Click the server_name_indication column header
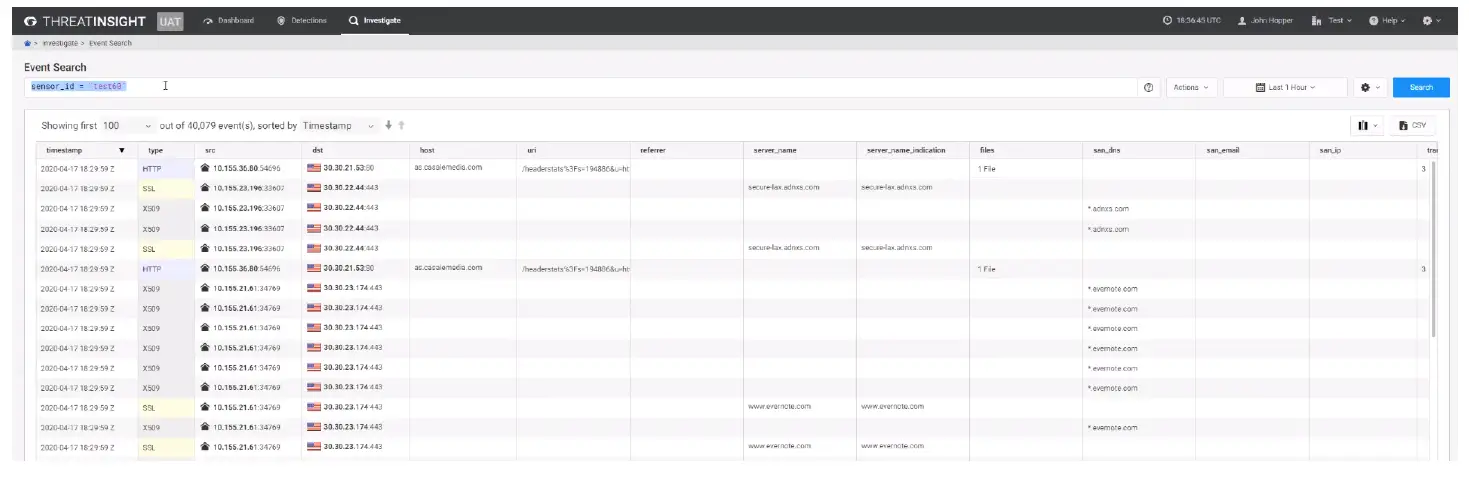The image size is (1469, 484). pos(912,150)
